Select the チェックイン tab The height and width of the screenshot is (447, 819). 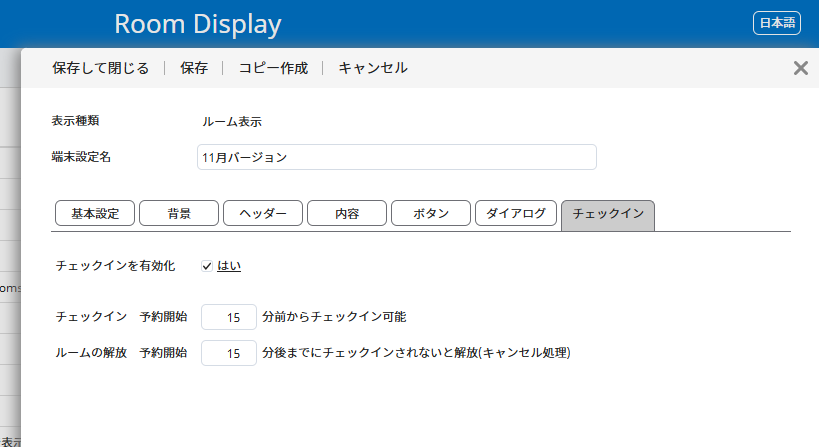pyautogui.click(x=607, y=215)
